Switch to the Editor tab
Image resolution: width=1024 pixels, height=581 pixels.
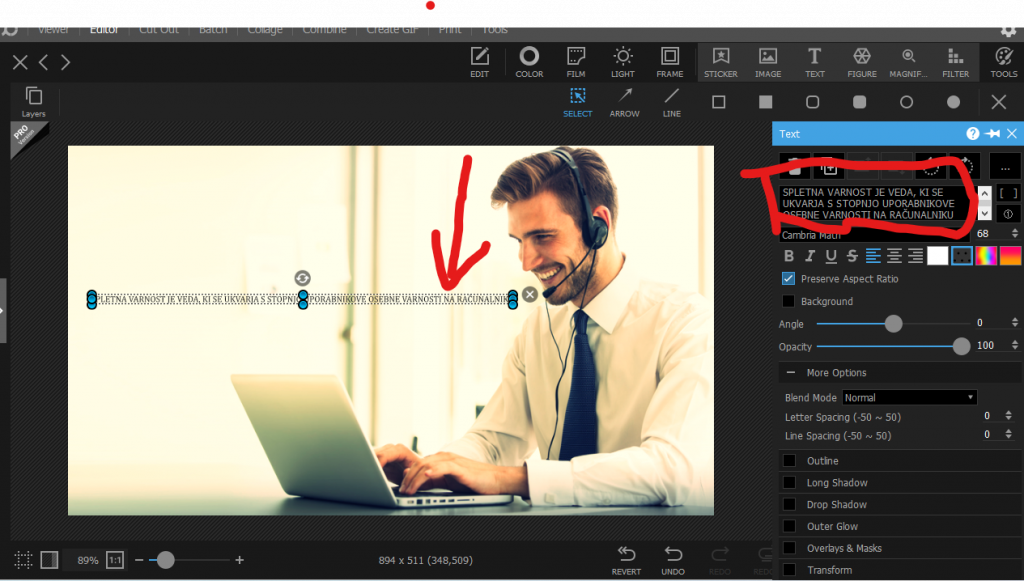[x=104, y=30]
